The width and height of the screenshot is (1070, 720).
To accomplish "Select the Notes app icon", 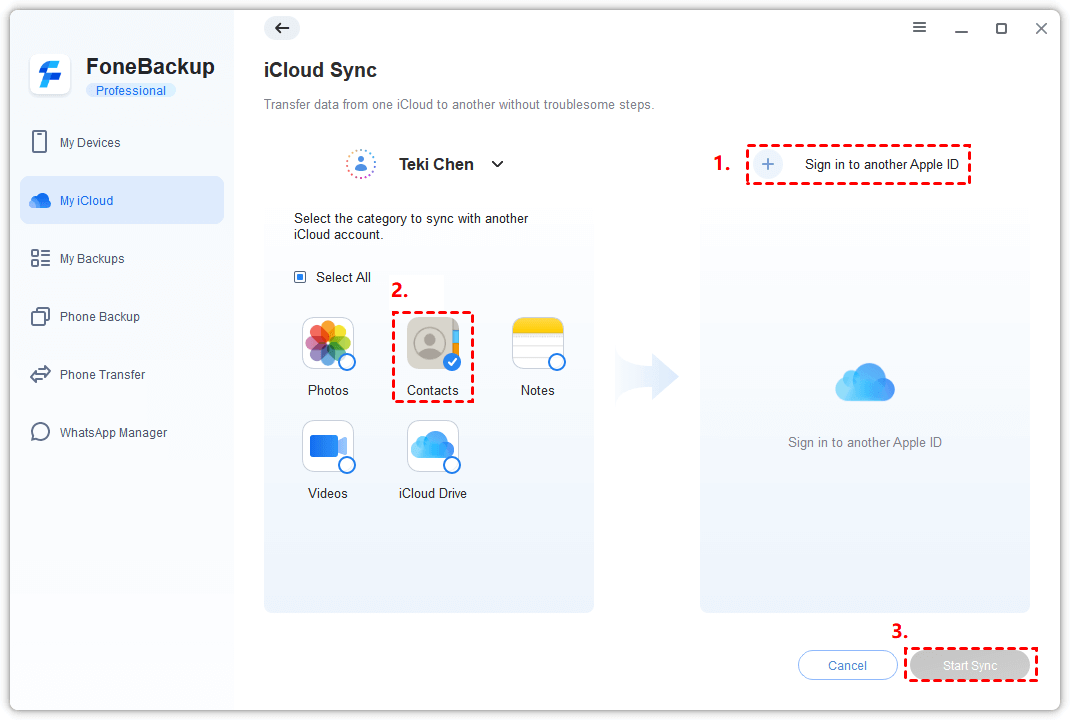I will 538,343.
